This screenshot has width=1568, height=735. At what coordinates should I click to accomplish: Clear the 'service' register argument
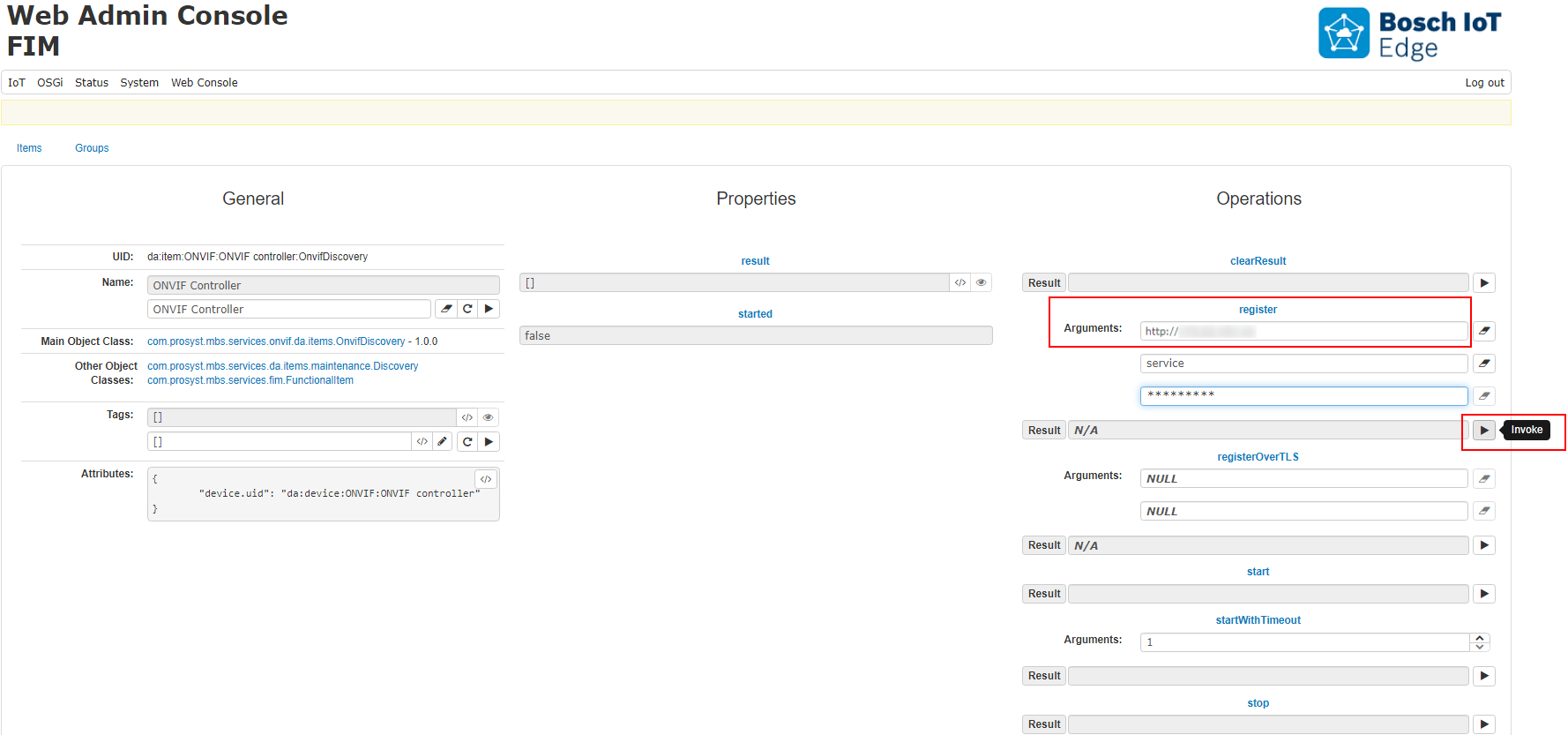1484,364
